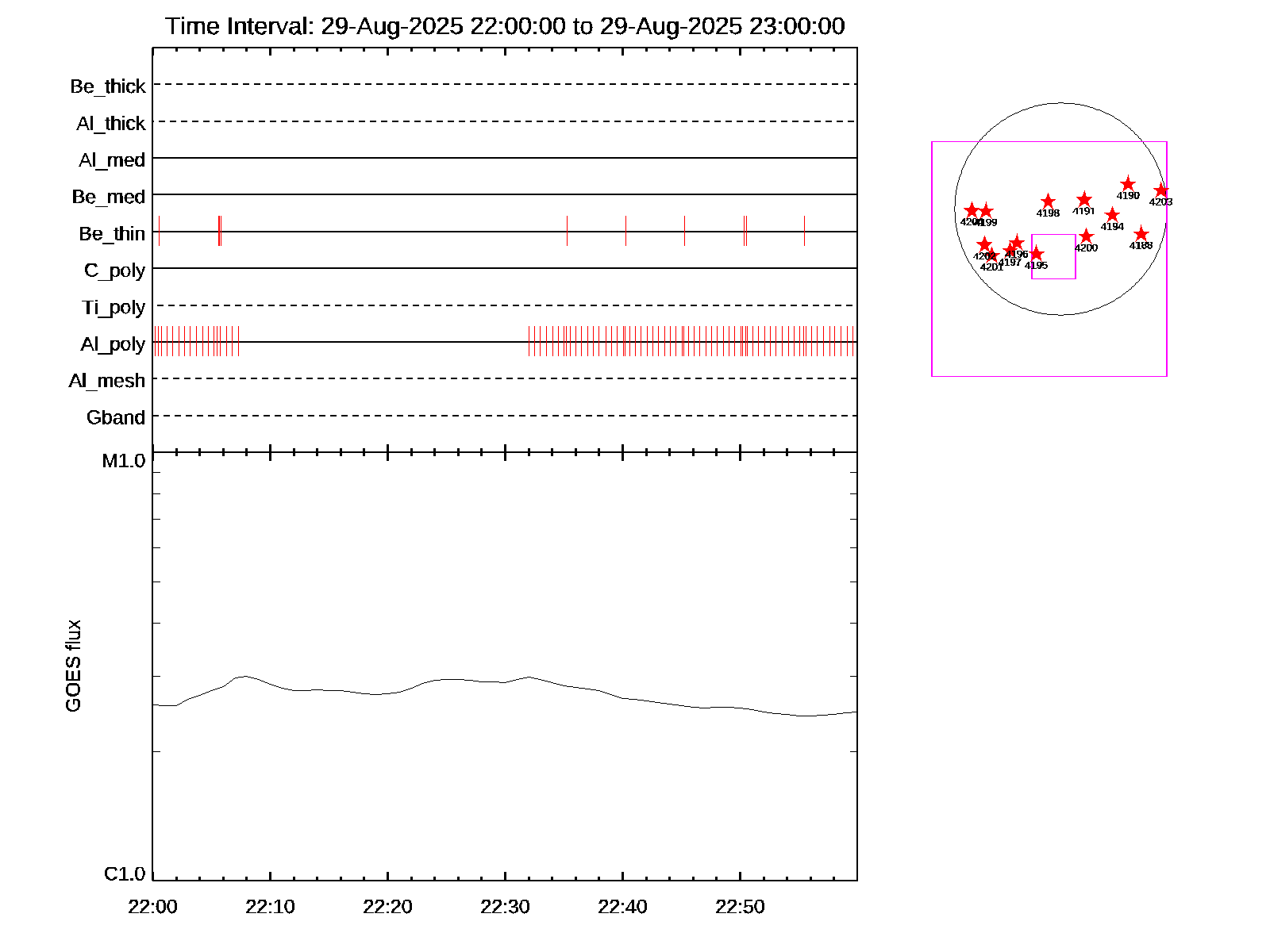Select the active region 4195 star
Image resolution: width=1270 pixels, height=952 pixels.
pos(1036,254)
